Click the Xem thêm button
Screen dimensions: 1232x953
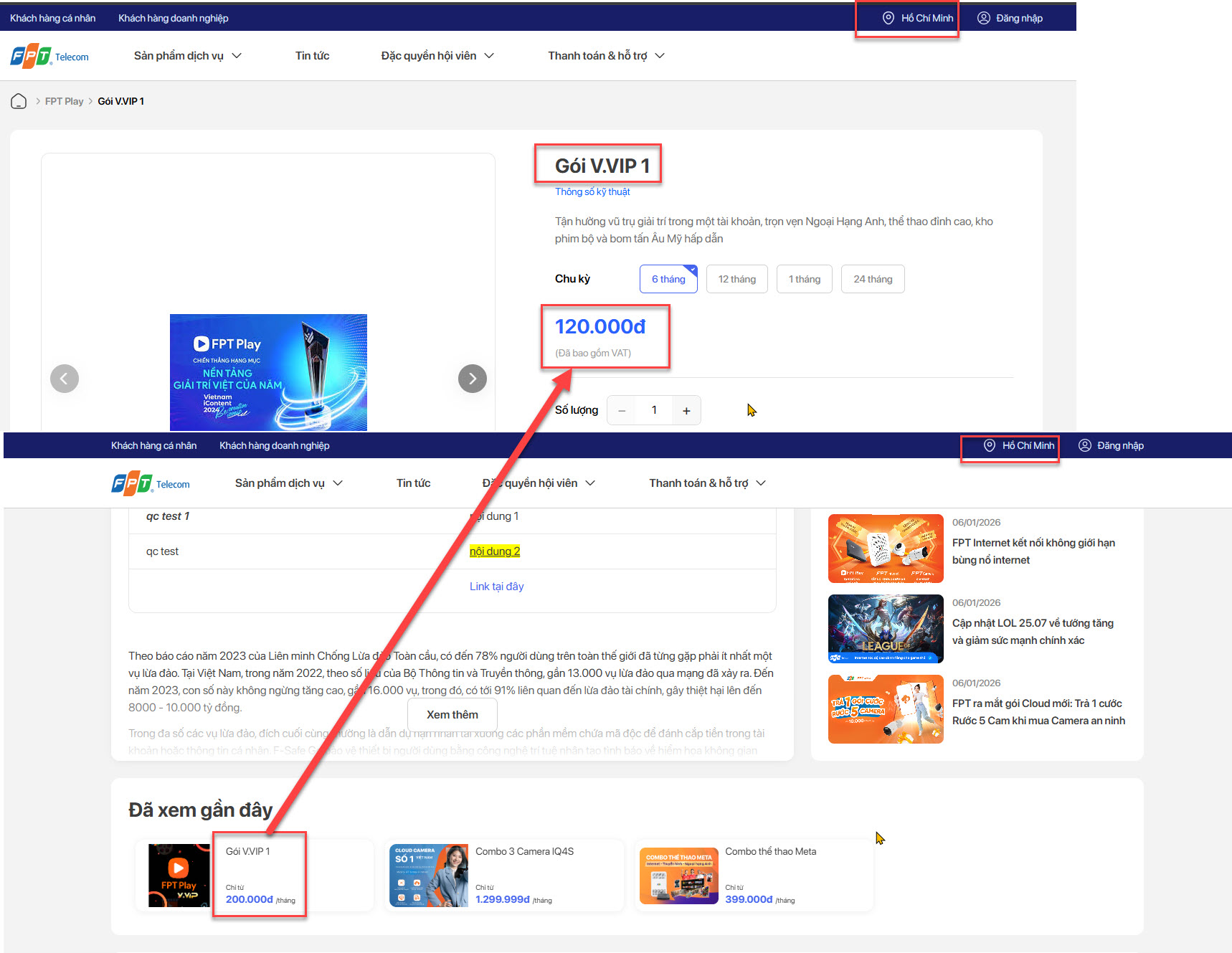452,715
